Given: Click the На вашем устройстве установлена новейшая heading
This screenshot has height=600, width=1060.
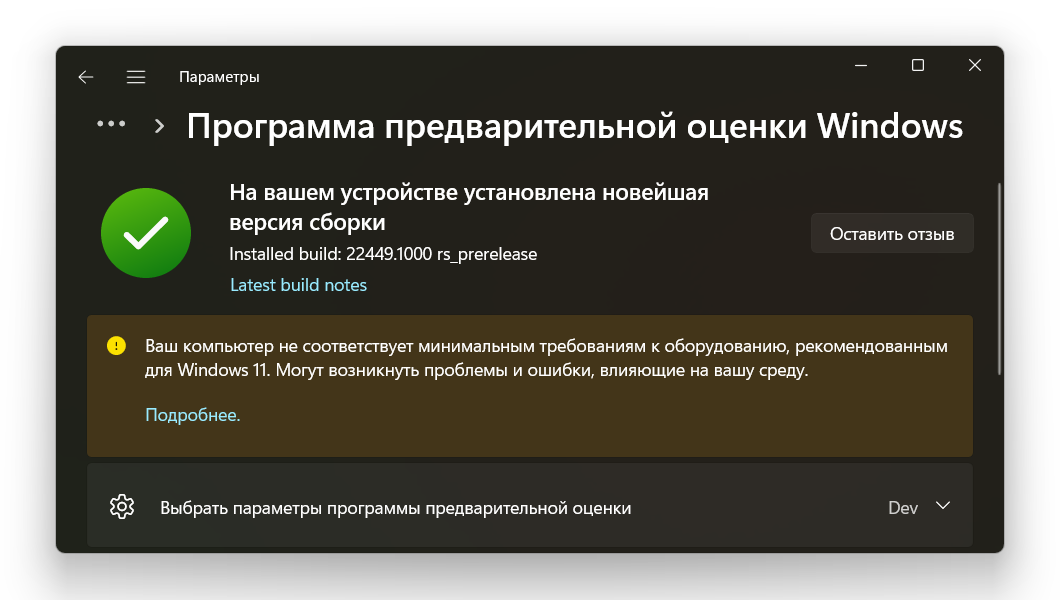Looking at the screenshot, I should click(x=469, y=207).
